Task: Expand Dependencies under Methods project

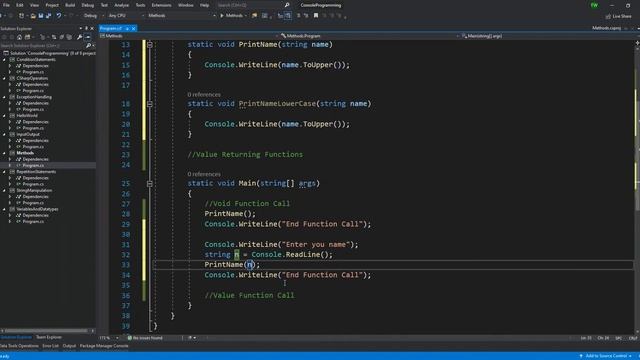Action: [x=10, y=159]
